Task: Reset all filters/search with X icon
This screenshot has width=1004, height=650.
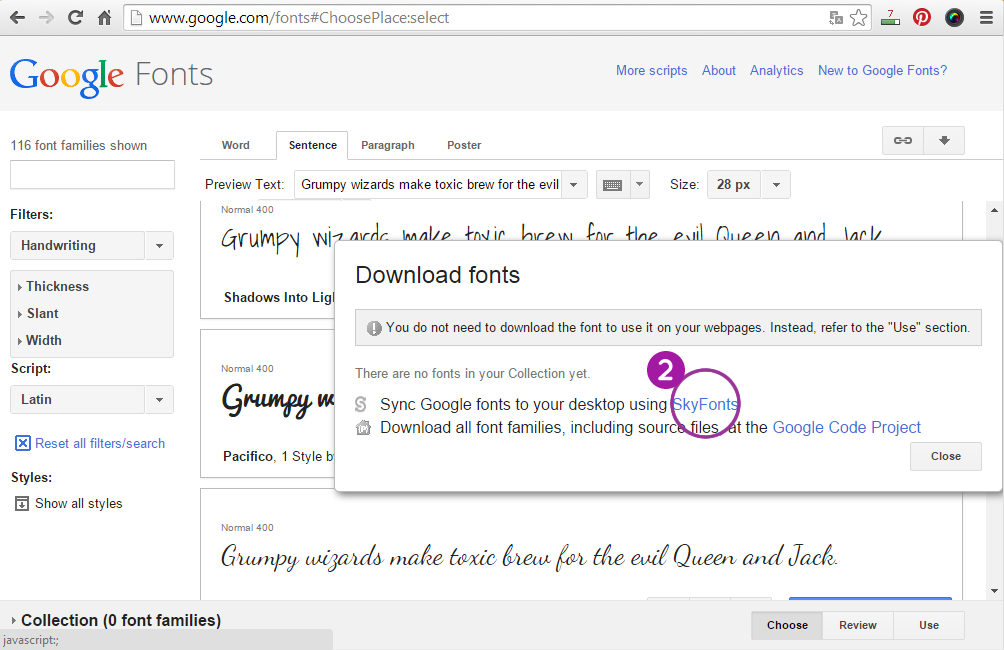Action: point(23,443)
